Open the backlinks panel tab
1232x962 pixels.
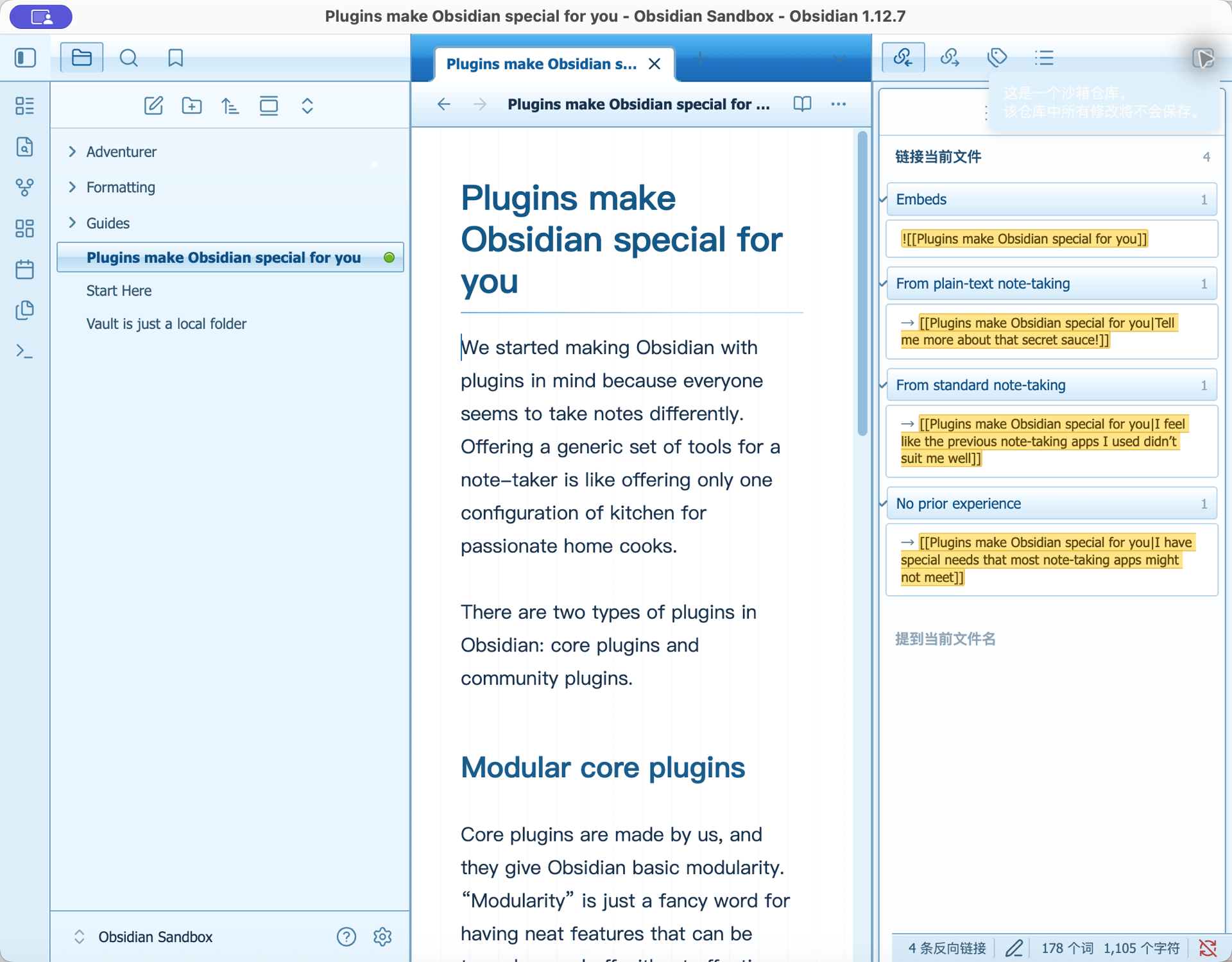[x=903, y=58]
